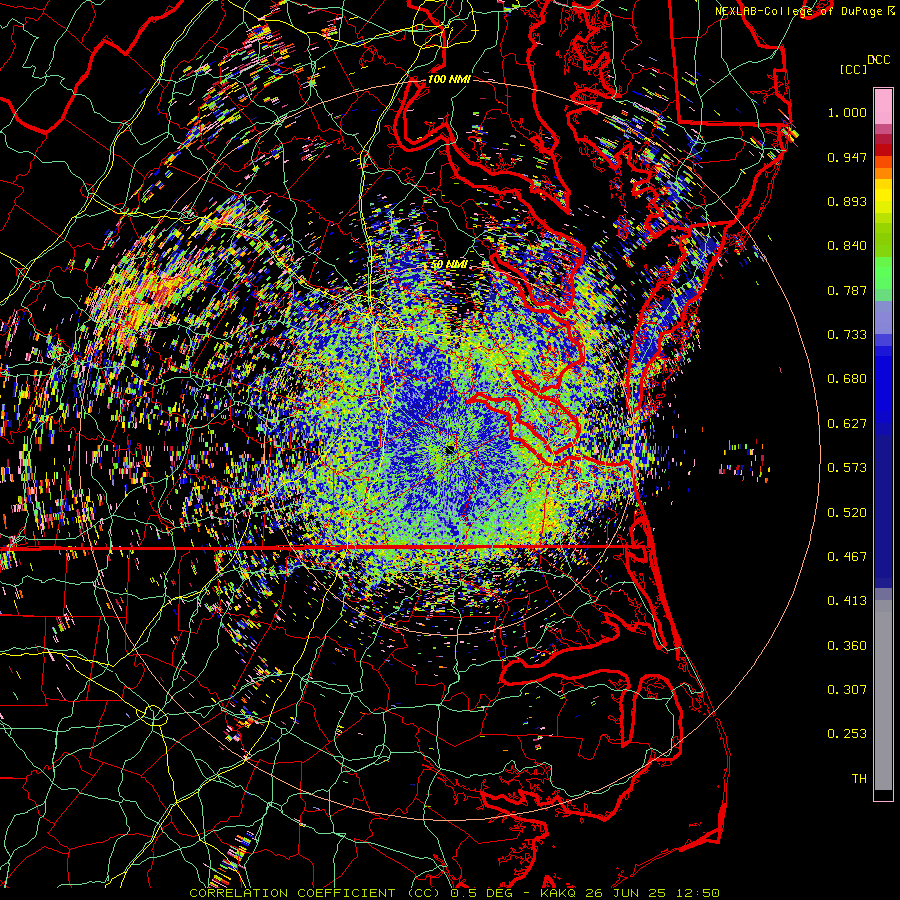Click the 0.573 scale value
The height and width of the screenshot is (900, 900).
coord(847,468)
